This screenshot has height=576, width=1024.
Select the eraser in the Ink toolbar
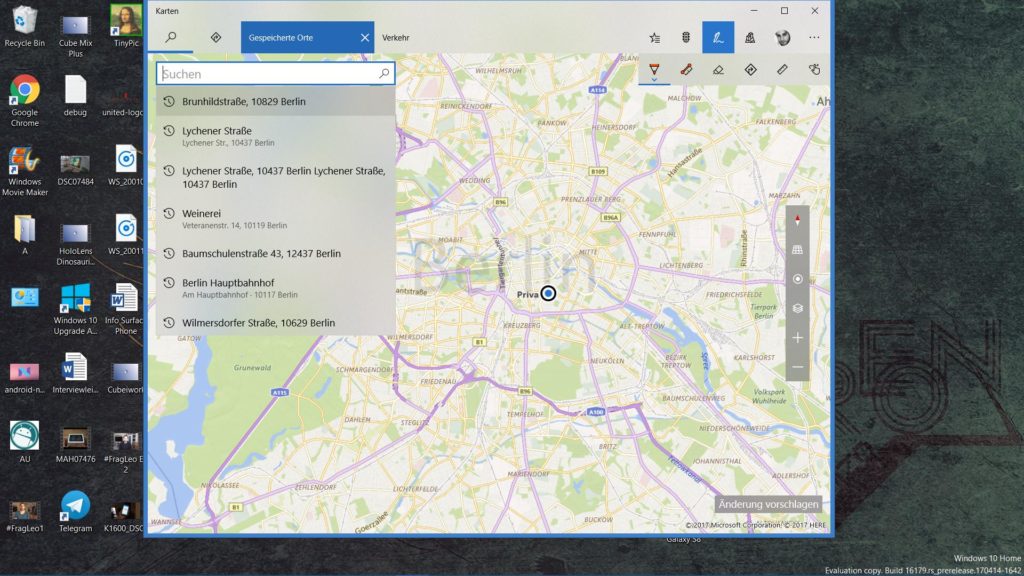pos(720,70)
